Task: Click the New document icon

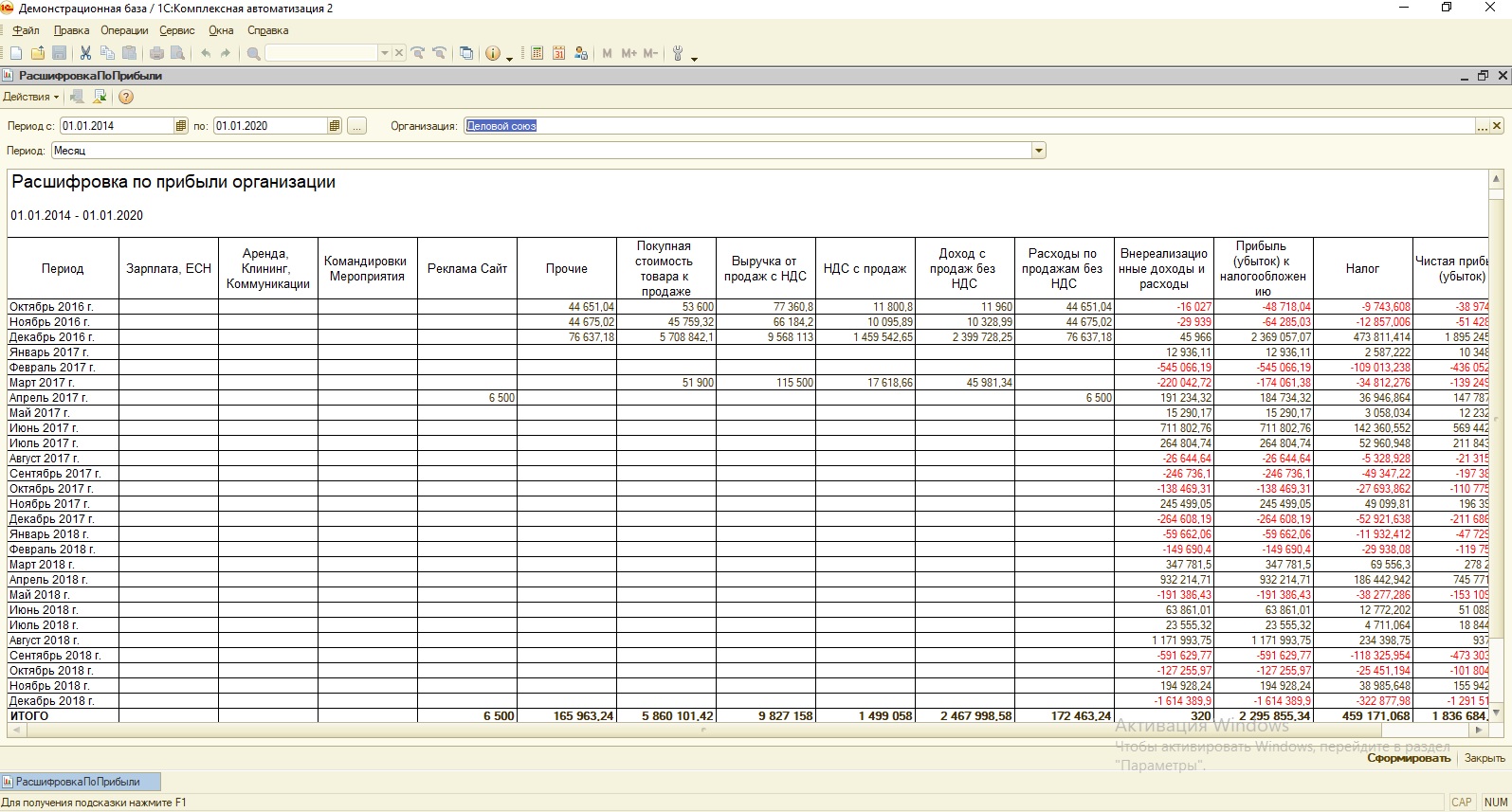Action: 16,53
